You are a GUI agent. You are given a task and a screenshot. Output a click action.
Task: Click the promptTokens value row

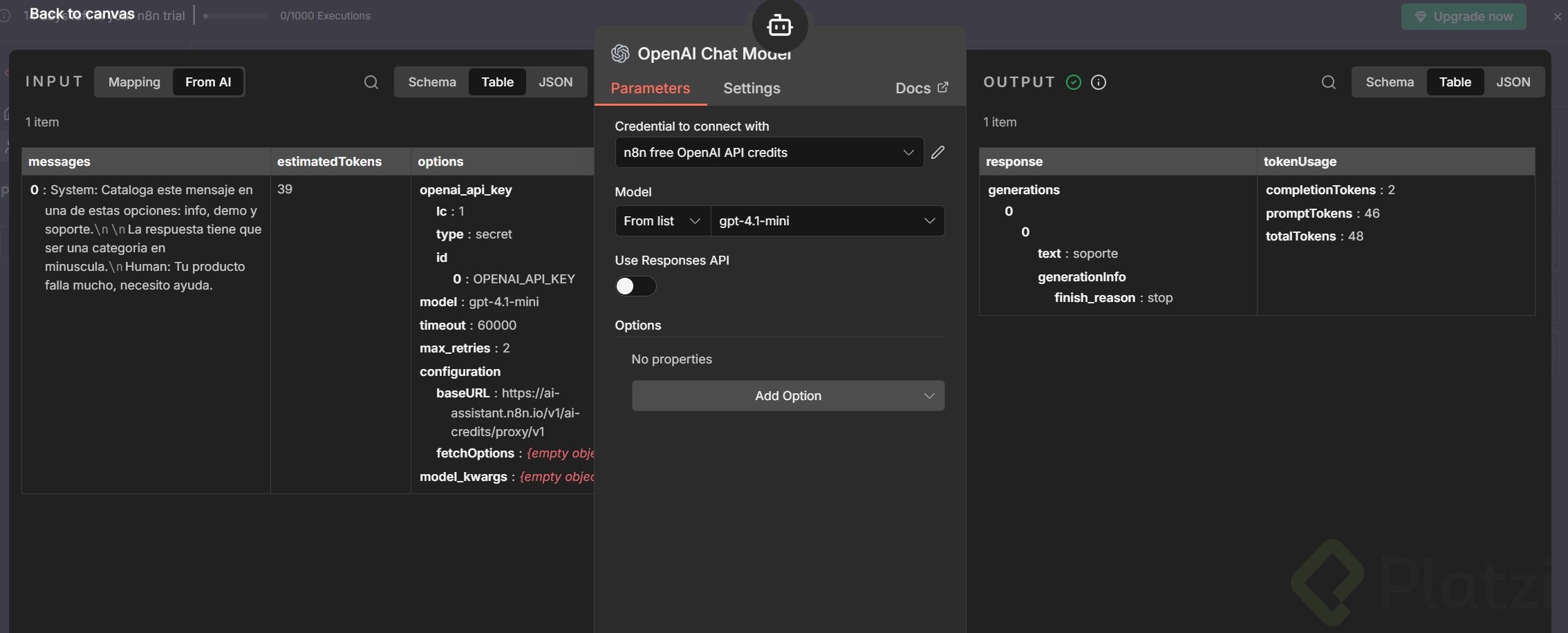pos(1323,214)
